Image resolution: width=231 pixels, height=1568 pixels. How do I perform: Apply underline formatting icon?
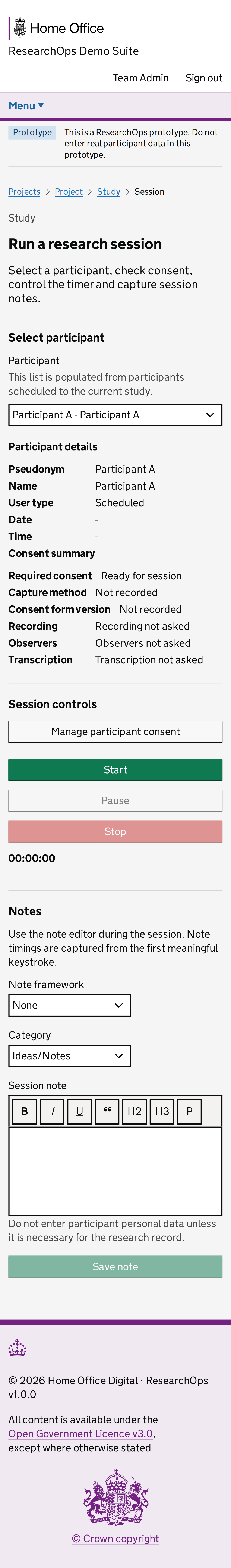pyautogui.click(x=80, y=1111)
